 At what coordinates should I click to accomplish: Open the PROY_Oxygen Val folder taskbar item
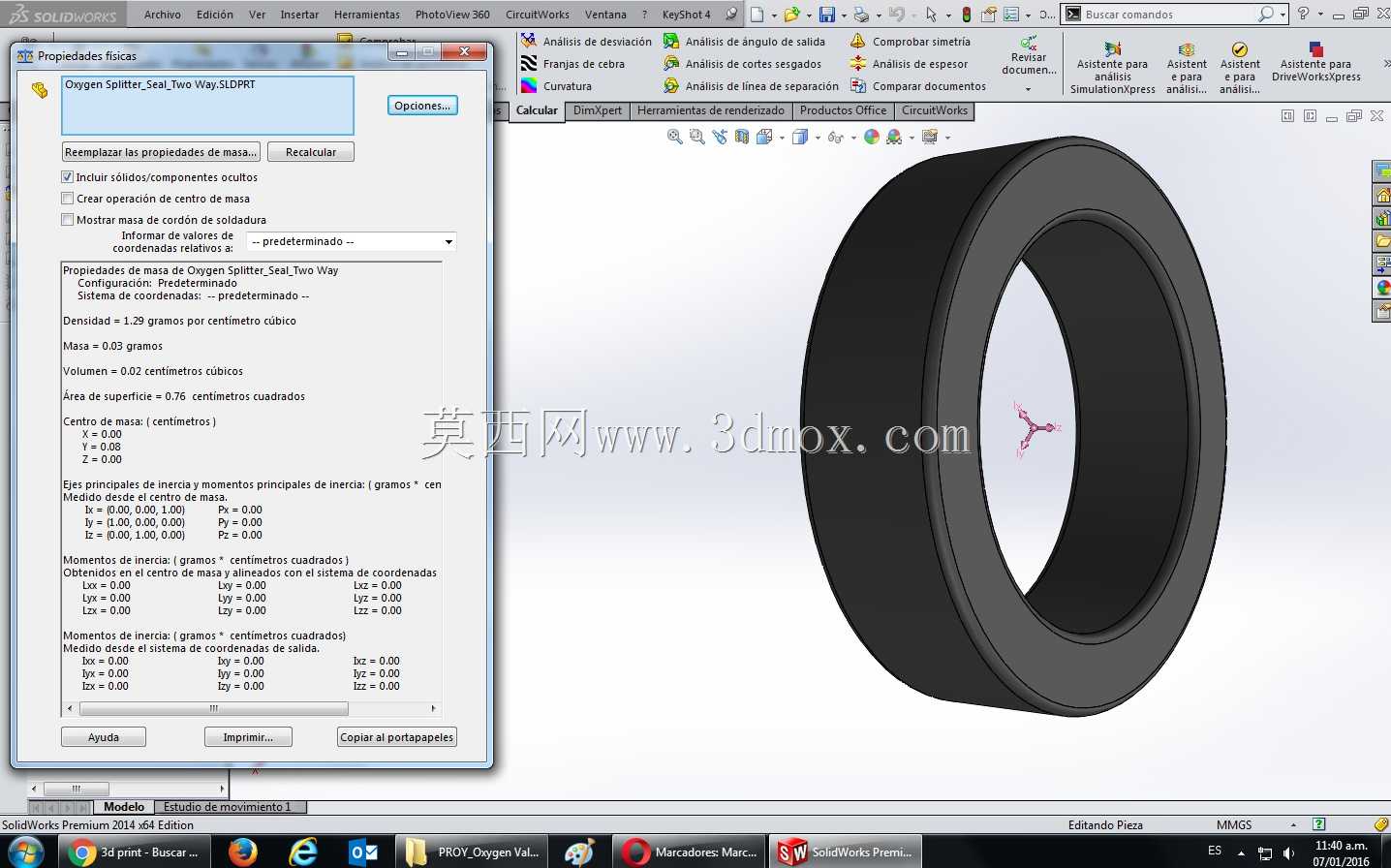tap(473, 852)
